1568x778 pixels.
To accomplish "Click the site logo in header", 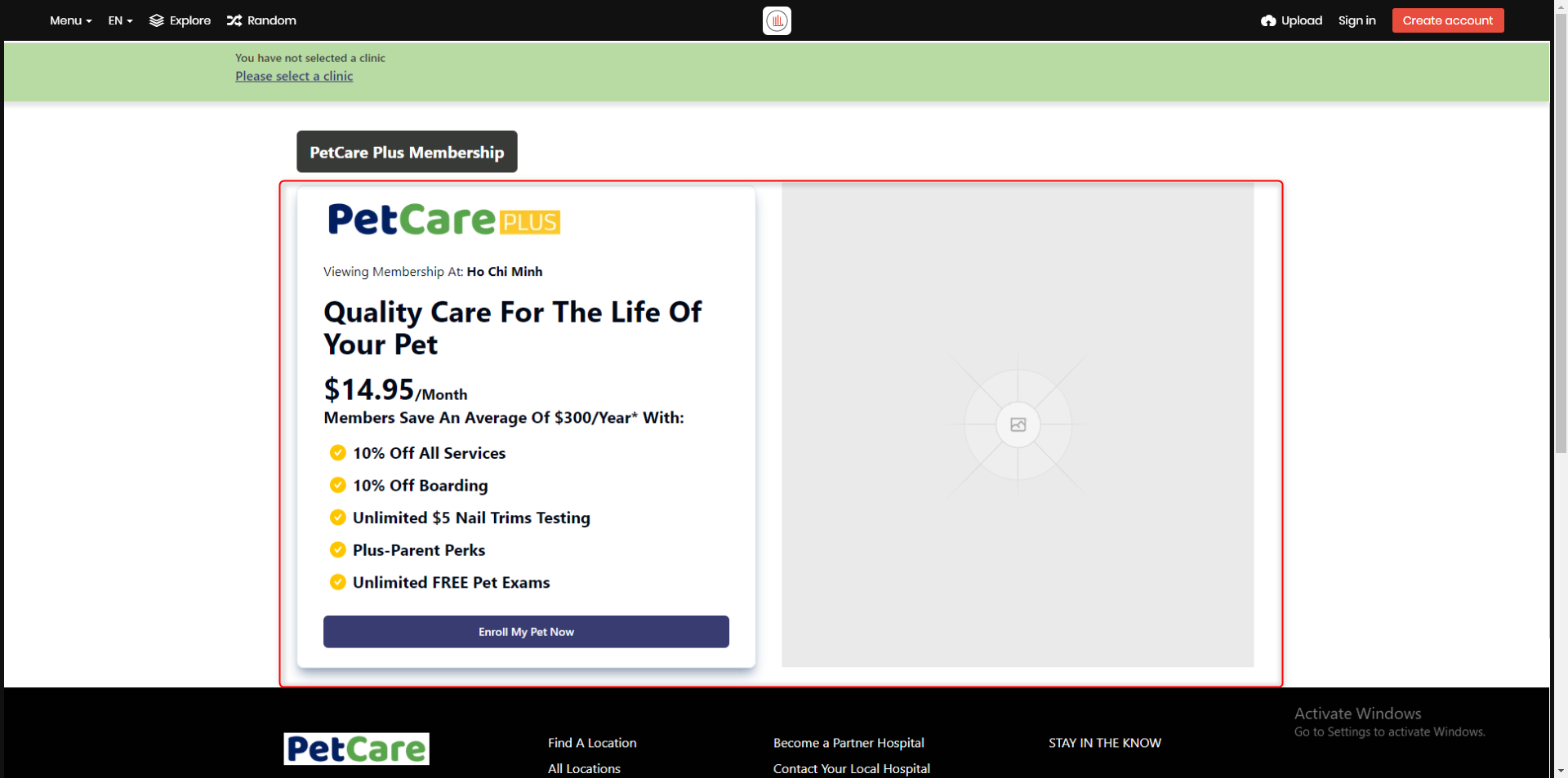I will pyautogui.click(x=777, y=20).
